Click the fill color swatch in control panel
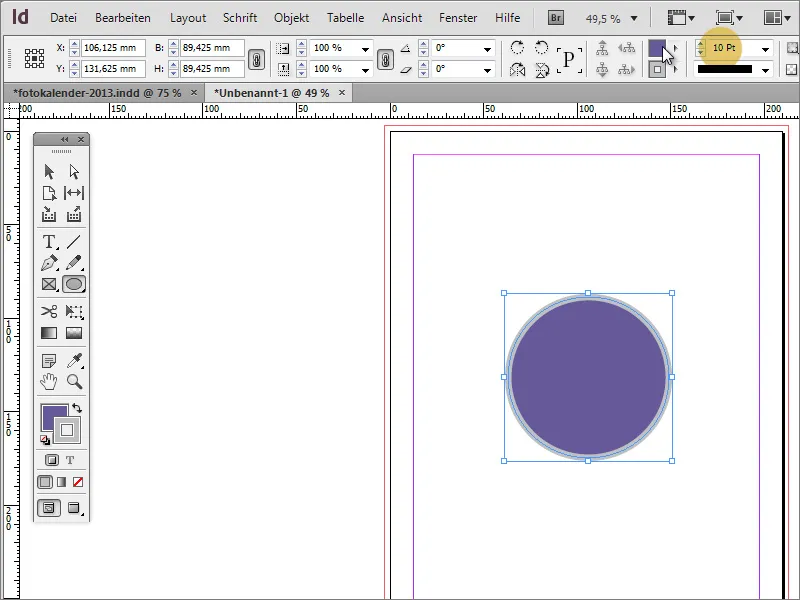The height and width of the screenshot is (600, 800). (657, 48)
